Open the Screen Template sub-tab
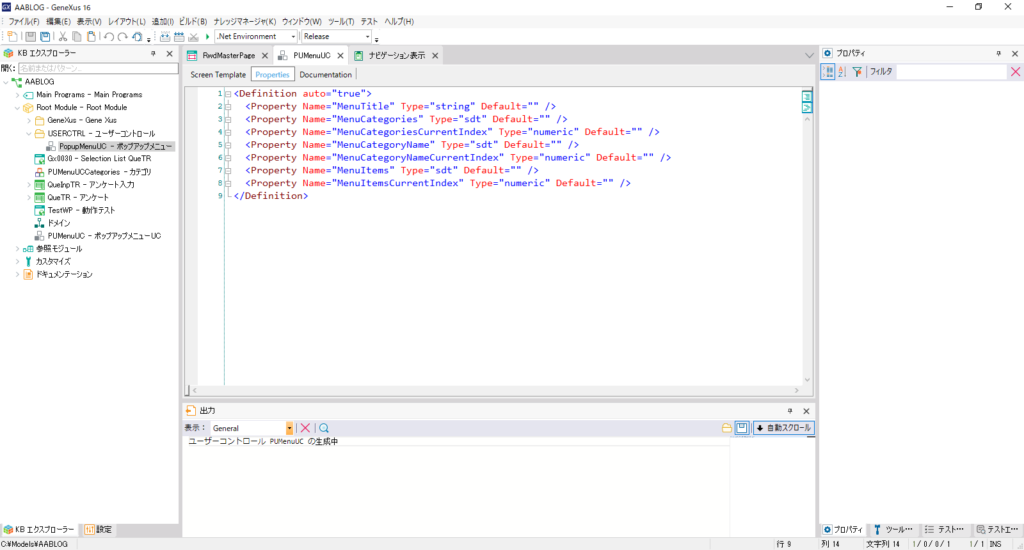 click(218, 74)
